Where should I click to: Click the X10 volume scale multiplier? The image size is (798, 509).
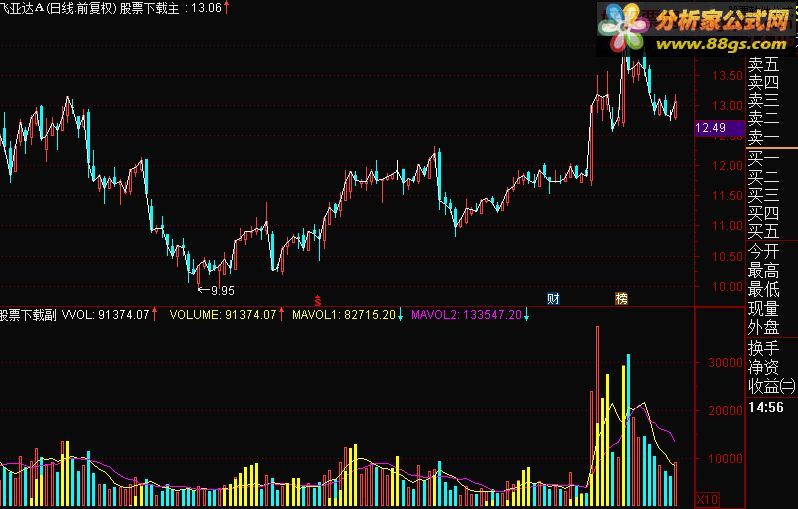tap(707, 500)
